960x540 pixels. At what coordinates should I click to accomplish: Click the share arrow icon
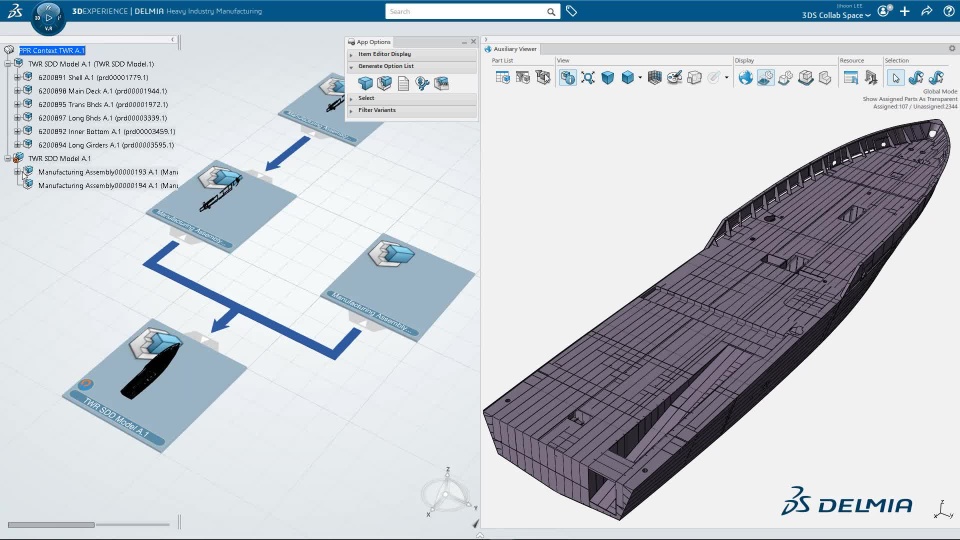pyautogui.click(x=927, y=11)
